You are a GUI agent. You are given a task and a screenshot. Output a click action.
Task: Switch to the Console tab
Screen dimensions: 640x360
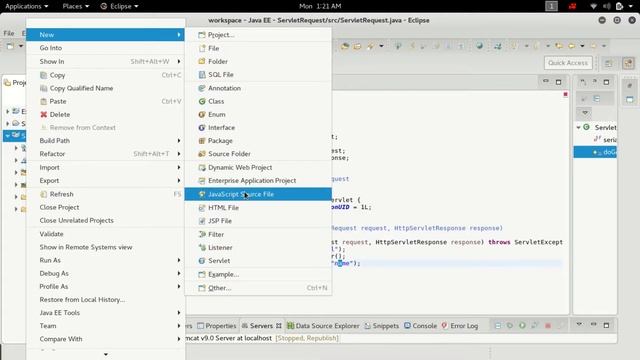pos(420,326)
